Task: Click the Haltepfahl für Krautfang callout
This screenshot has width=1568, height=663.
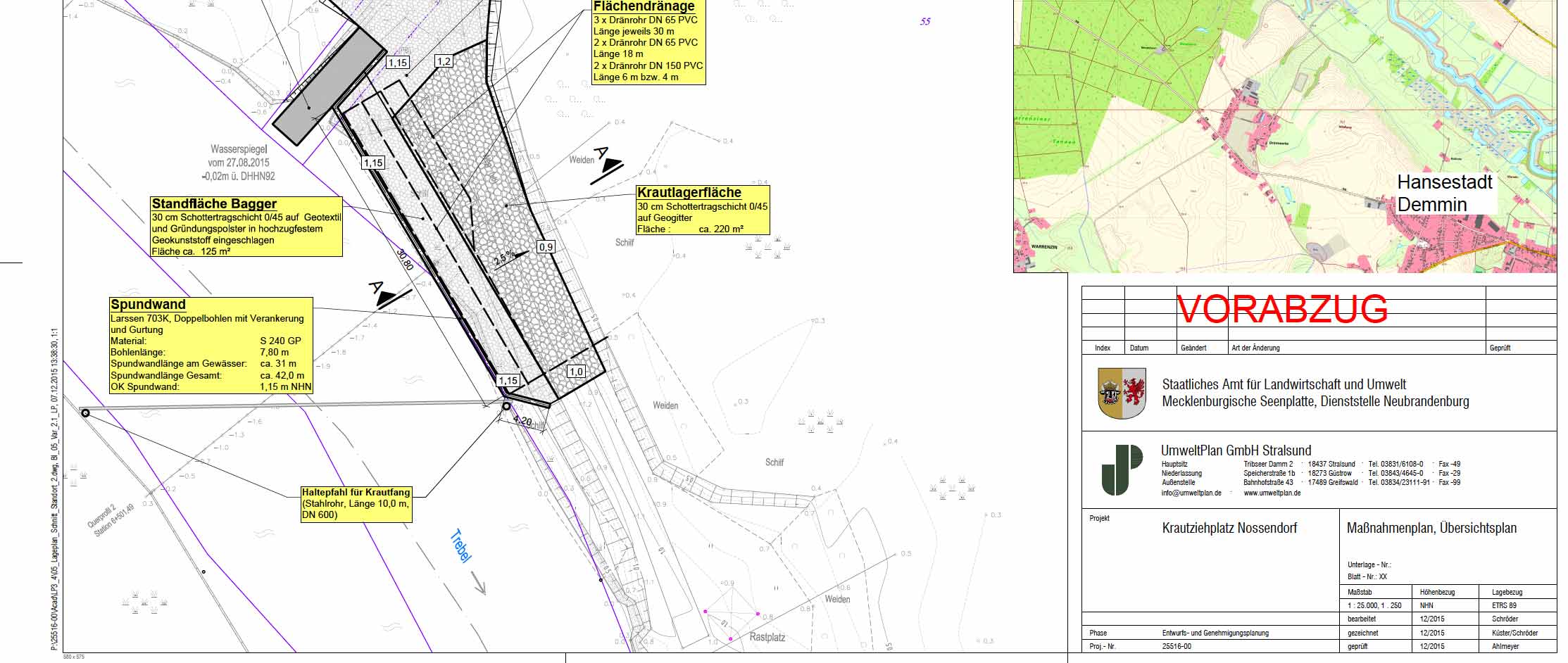Action: tap(356, 503)
